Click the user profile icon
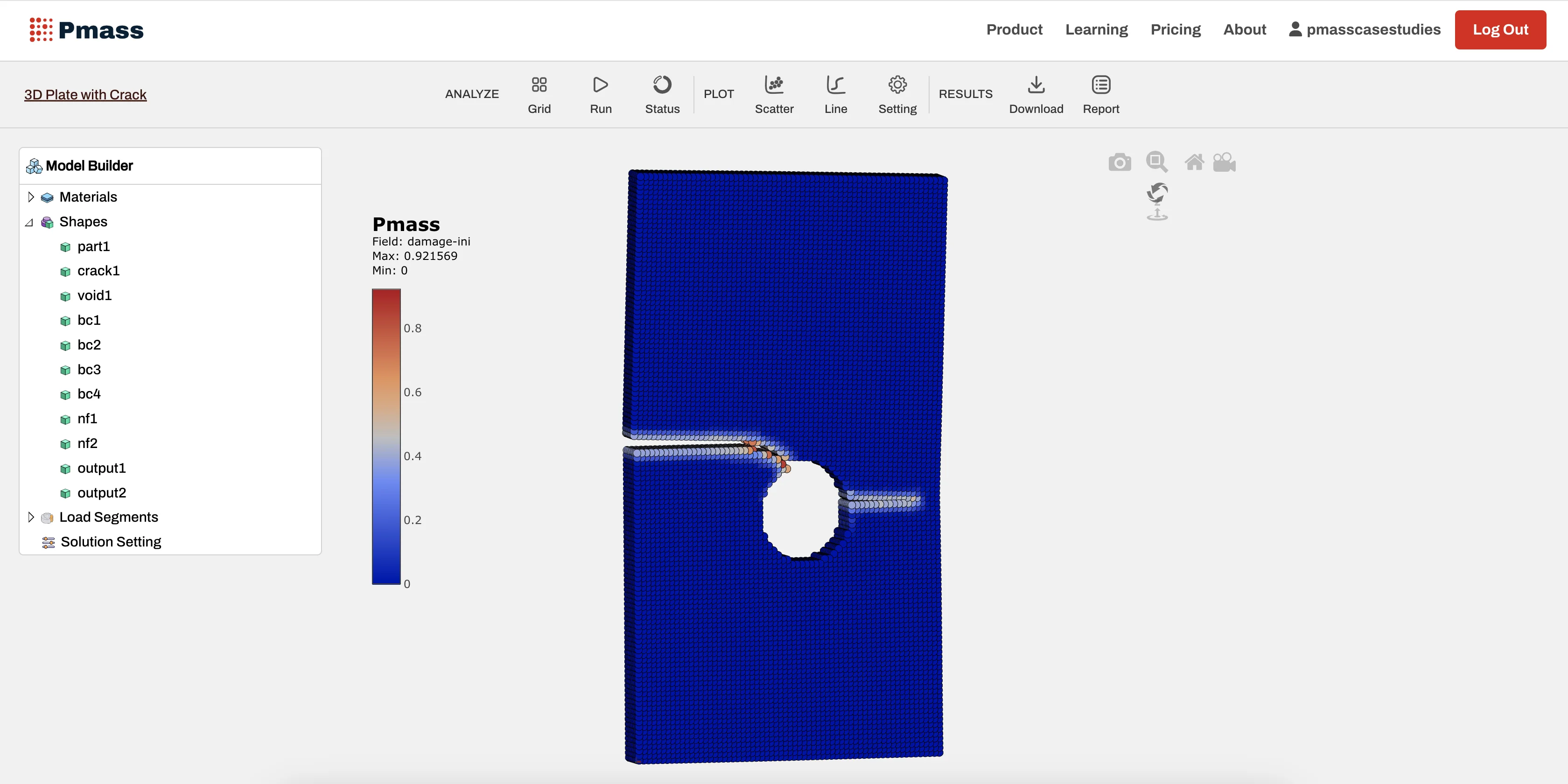1568x784 pixels. point(1295,29)
